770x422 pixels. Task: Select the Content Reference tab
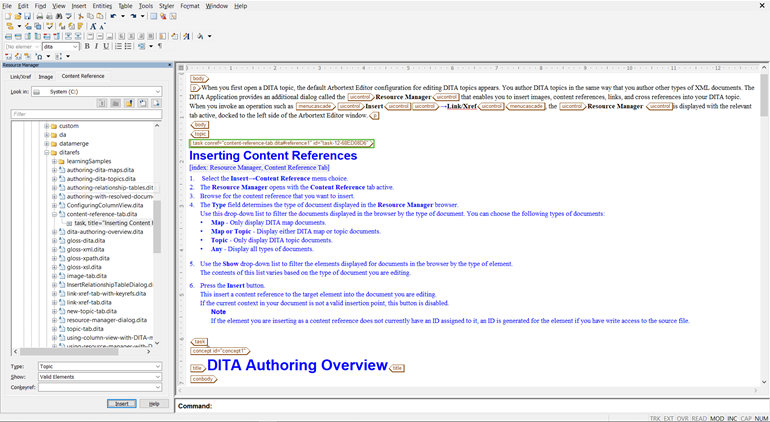(83, 76)
